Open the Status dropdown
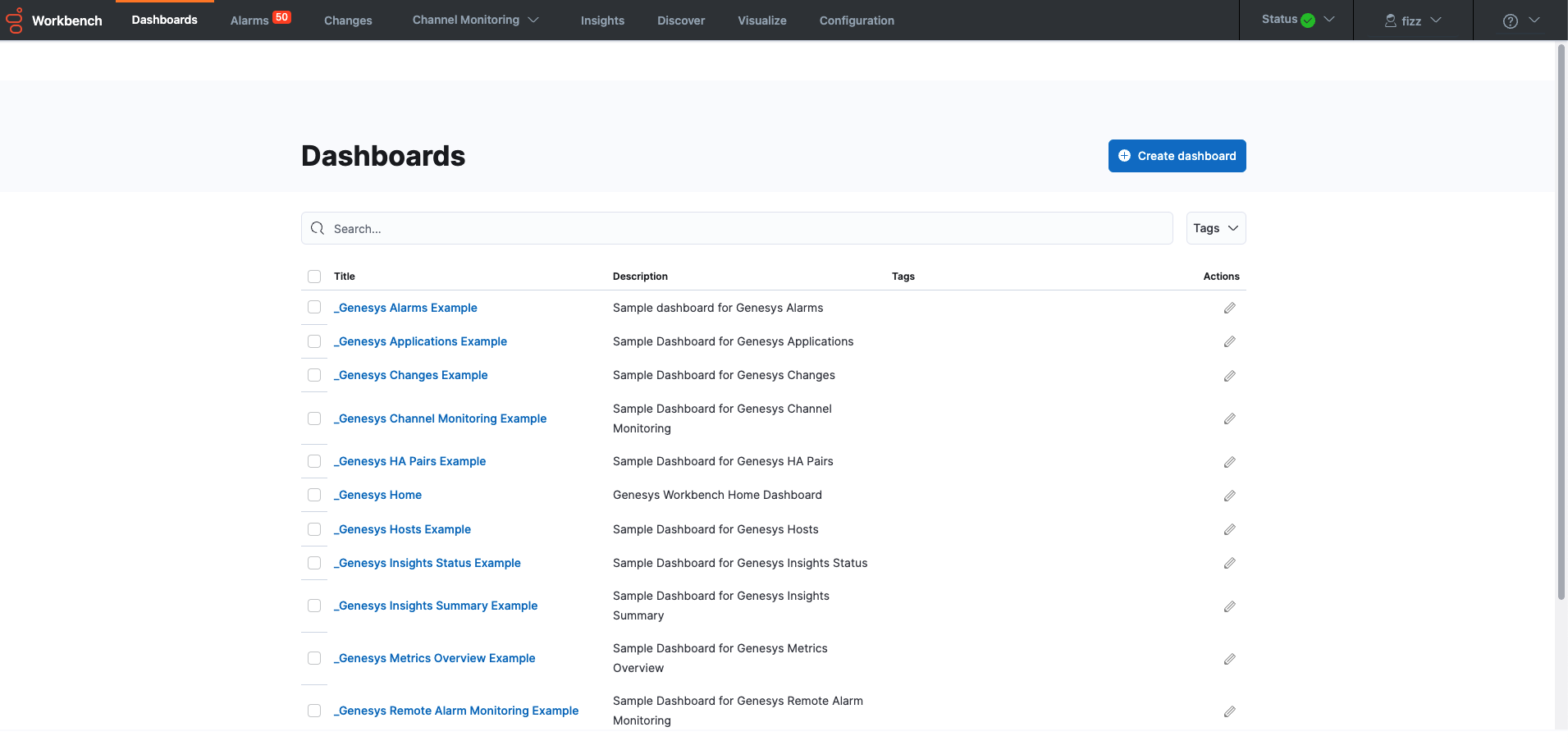This screenshot has height=750, width=1568. point(1298,20)
